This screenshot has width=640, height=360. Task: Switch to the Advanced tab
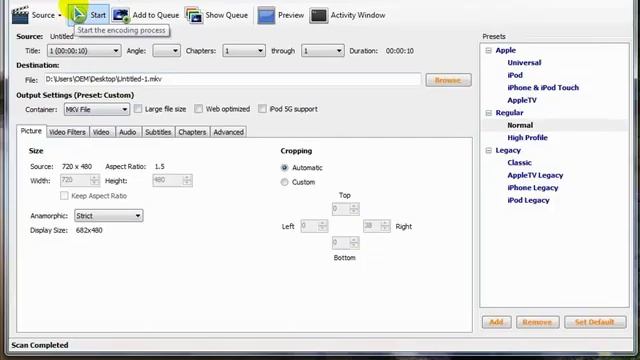point(229,132)
